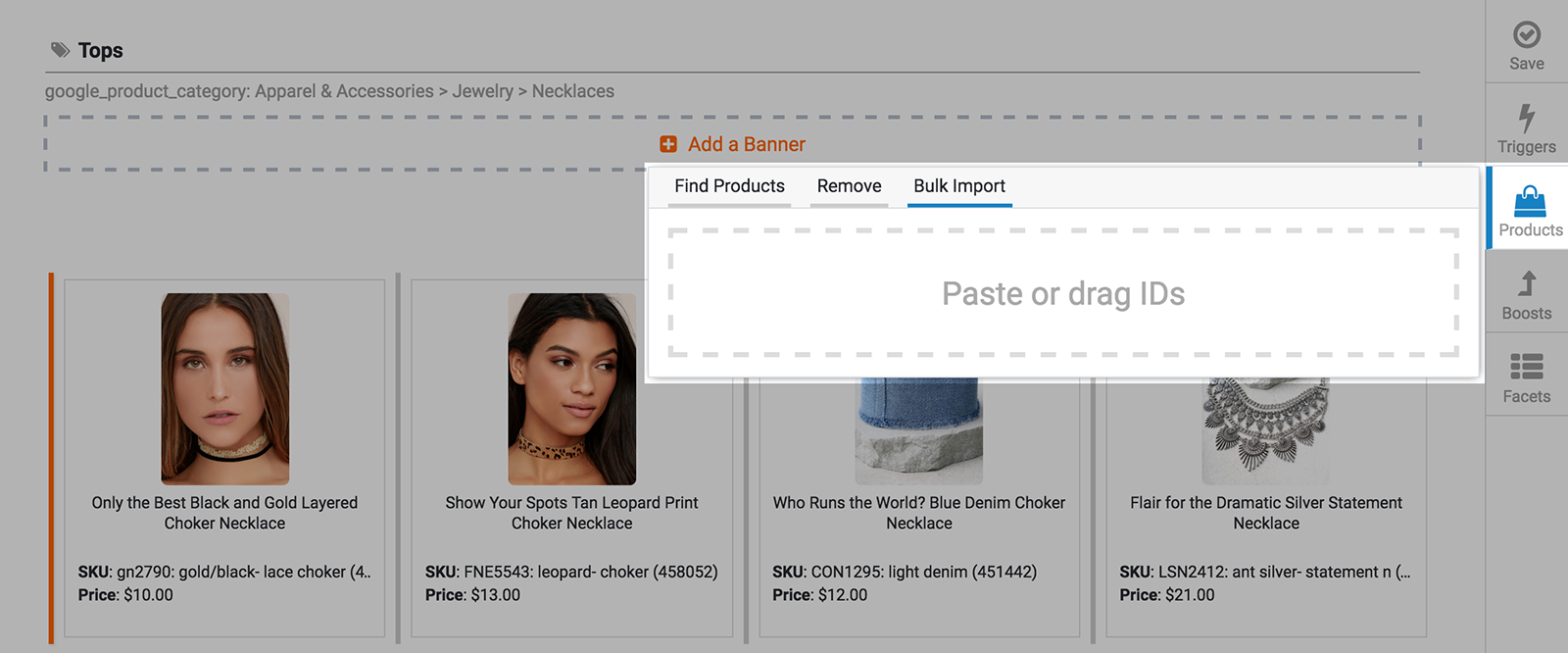This screenshot has height=653, width=1568.
Task: Click the Paste or drag IDs field
Action: (1063, 293)
